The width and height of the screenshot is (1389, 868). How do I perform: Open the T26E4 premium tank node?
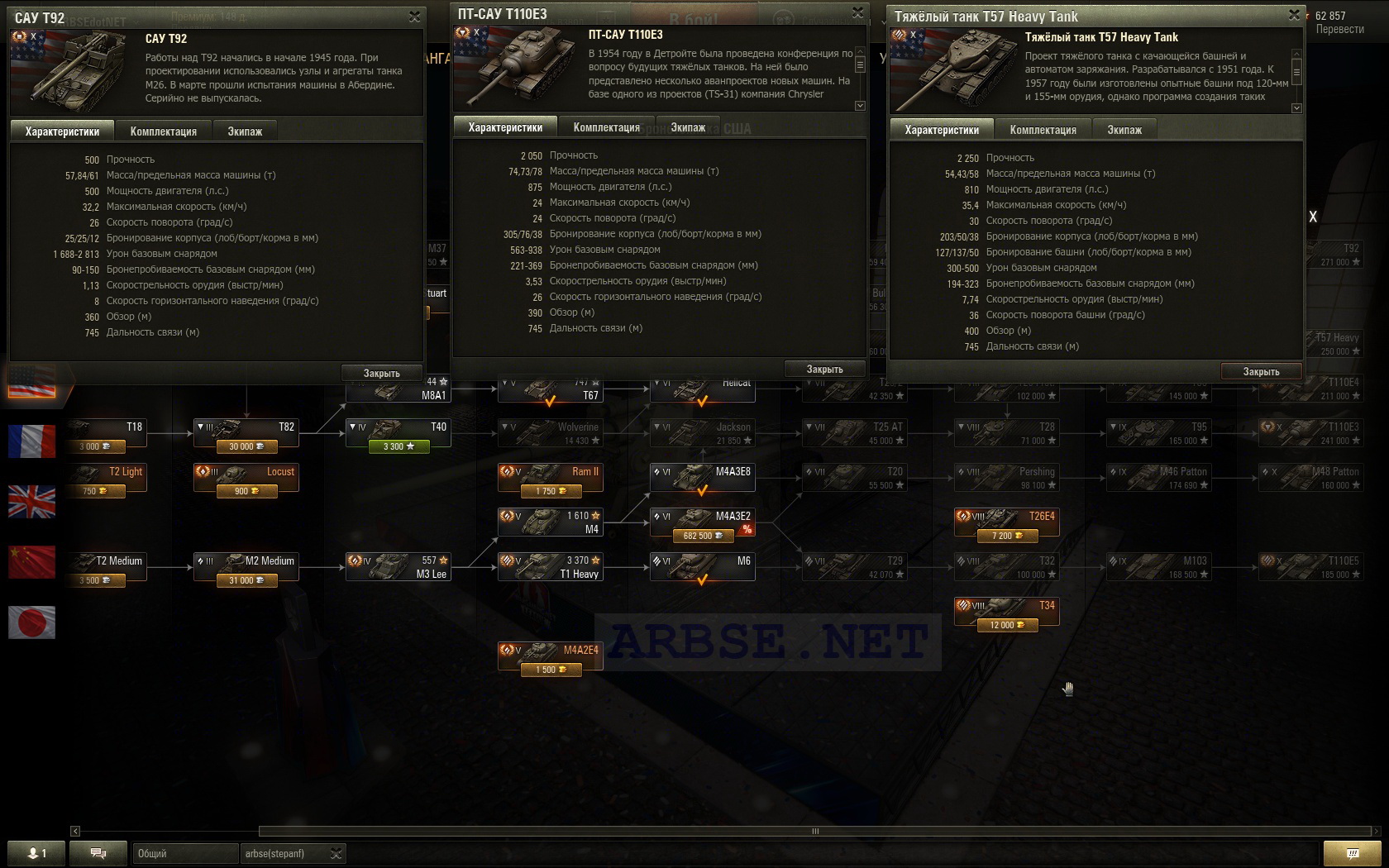pos(1007,523)
